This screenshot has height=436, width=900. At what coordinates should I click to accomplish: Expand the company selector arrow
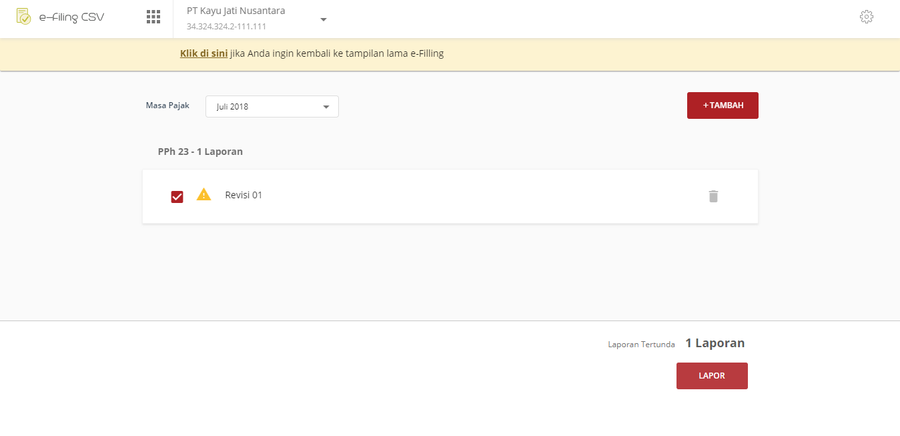point(323,20)
